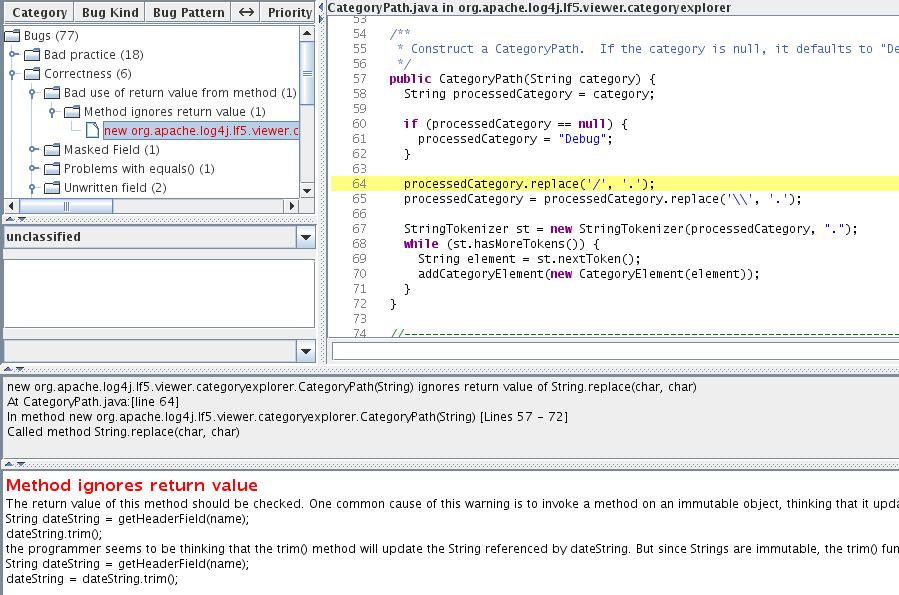
Task: Click the Unwritten field folder icon
Action: 52,187
